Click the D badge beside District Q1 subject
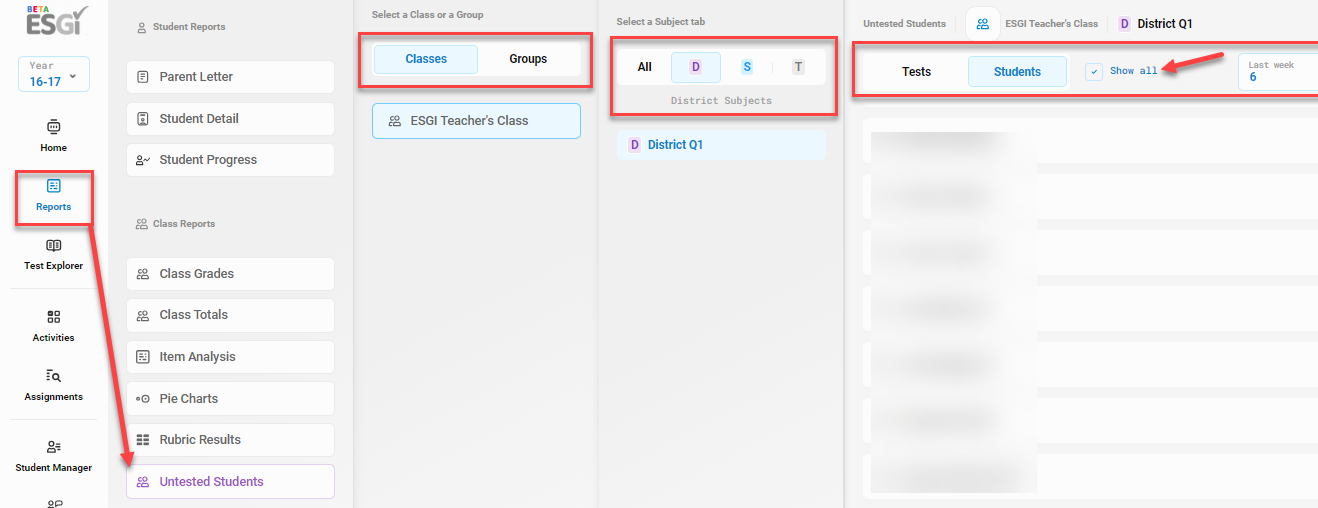 tap(634, 145)
